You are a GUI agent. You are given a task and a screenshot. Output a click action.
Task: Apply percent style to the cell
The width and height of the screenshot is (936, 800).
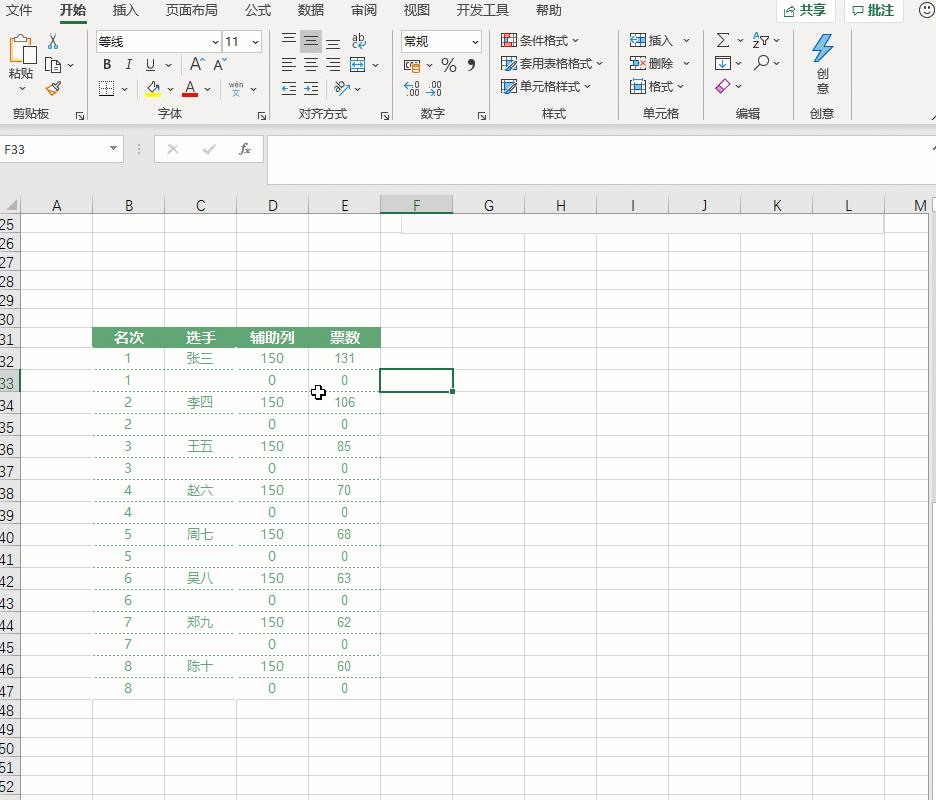449,64
